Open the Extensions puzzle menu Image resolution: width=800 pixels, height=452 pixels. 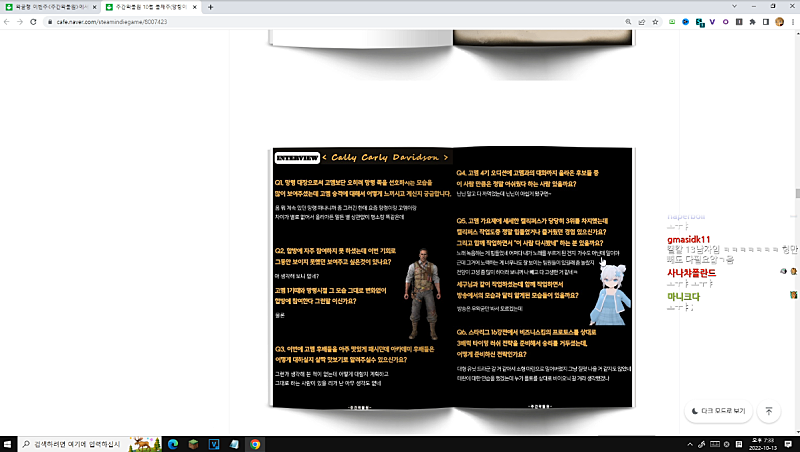coord(752,22)
